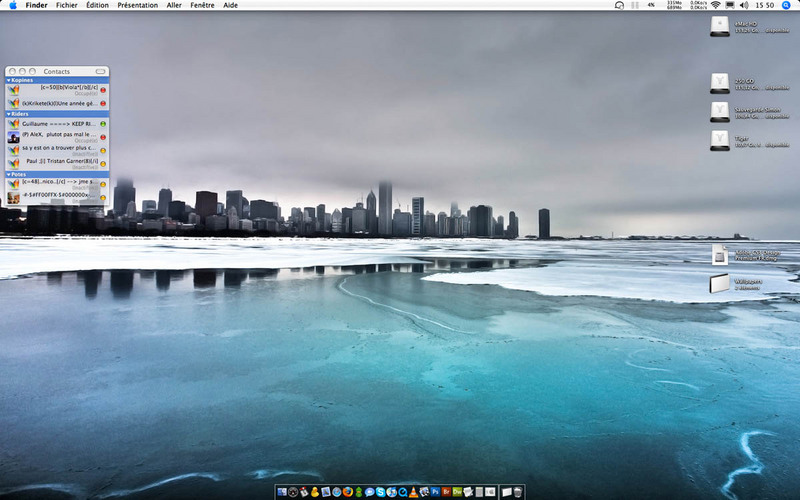800x500 pixels.
Task: Click the network speed 0.0Ko/s indicator
Action: pos(698,5)
